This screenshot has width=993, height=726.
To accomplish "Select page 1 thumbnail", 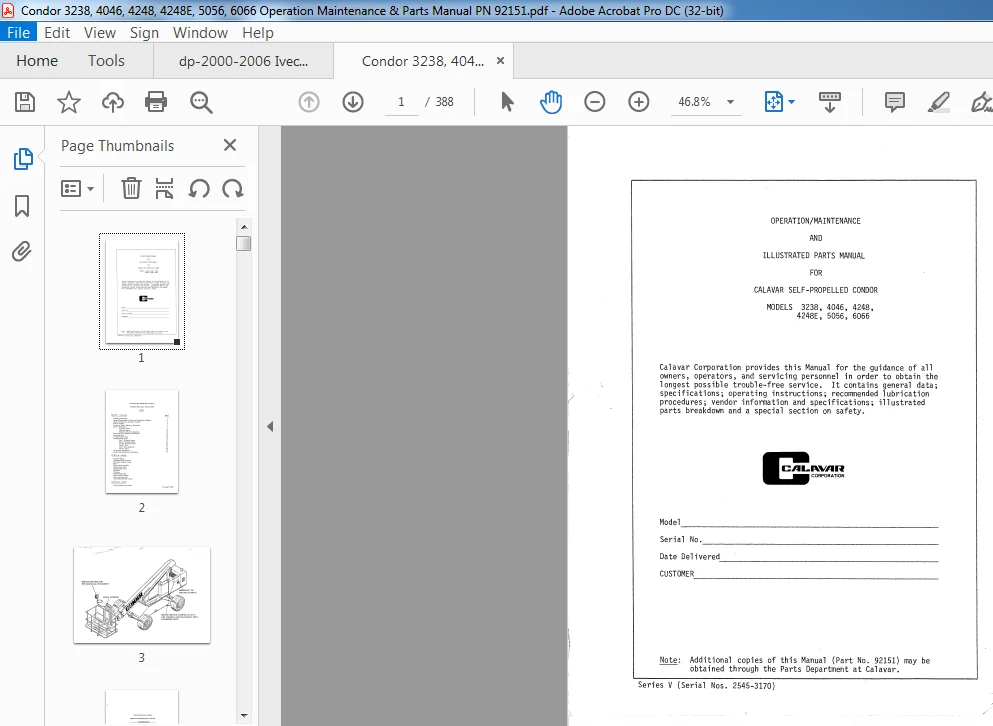I will (x=142, y=291).
